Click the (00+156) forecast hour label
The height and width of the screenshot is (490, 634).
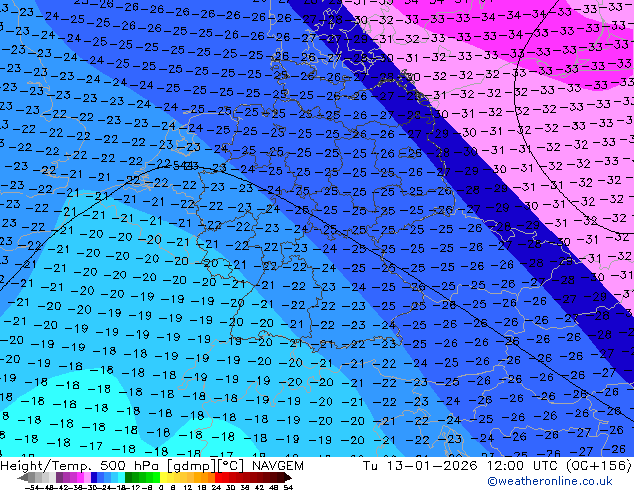[x=598, y=466]
